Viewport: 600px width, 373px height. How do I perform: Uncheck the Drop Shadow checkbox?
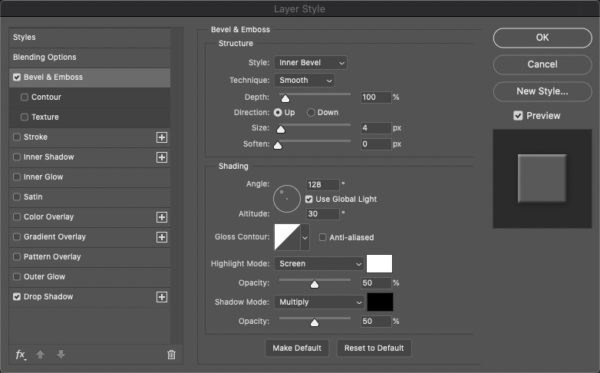(17, 296)
